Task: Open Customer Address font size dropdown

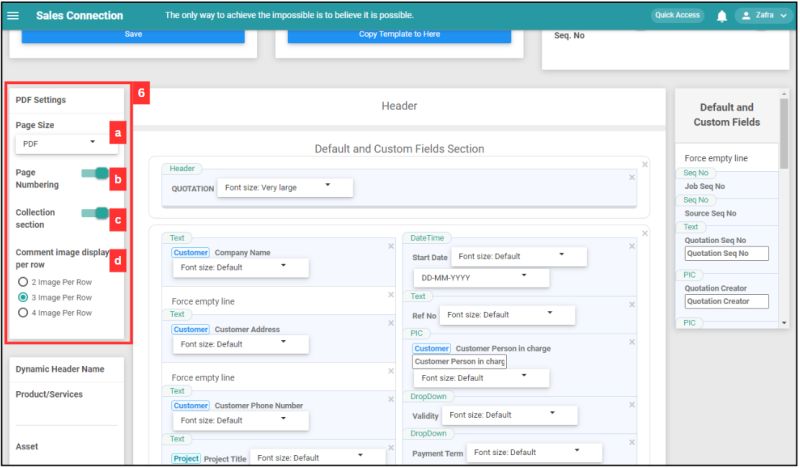Action: click(x=240, y=344)
